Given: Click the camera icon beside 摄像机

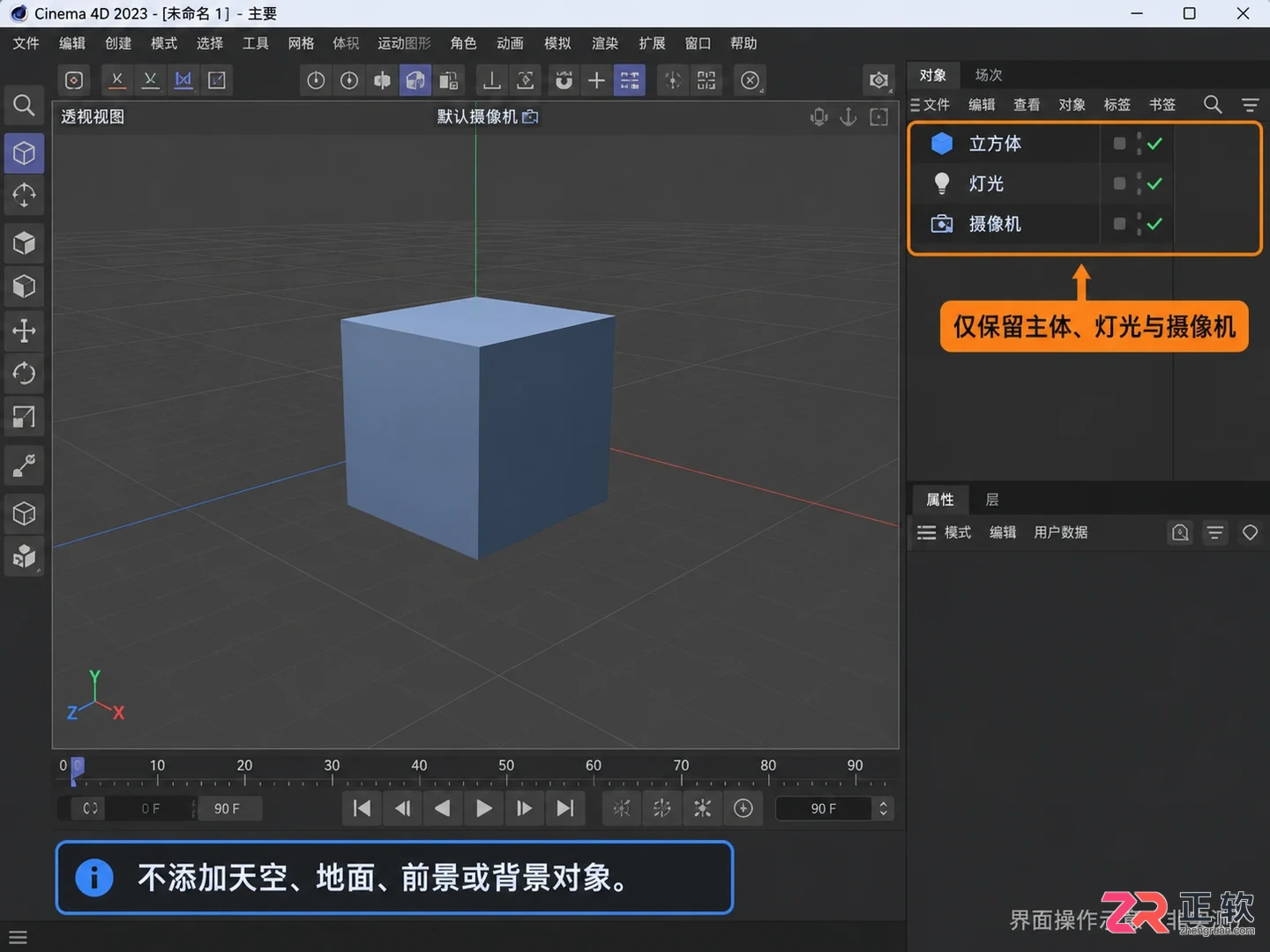Looking at the screenshot, I should [942, 224].
